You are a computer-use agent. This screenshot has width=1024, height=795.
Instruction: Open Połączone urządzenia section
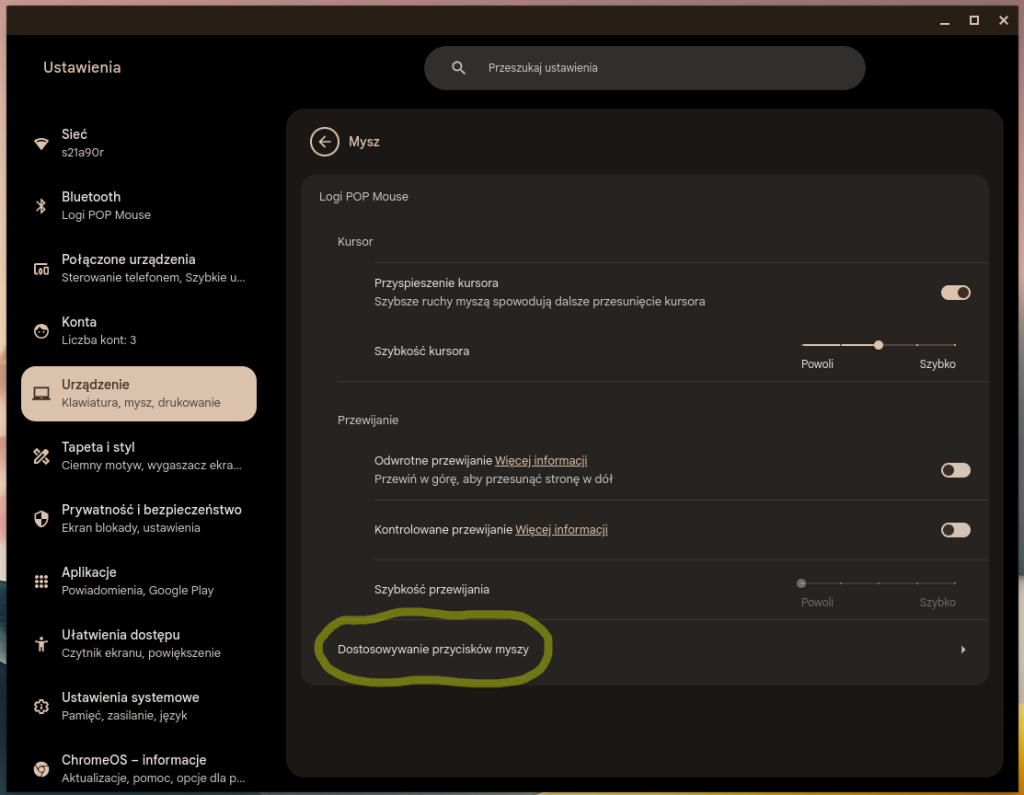(x=138, y=268)
